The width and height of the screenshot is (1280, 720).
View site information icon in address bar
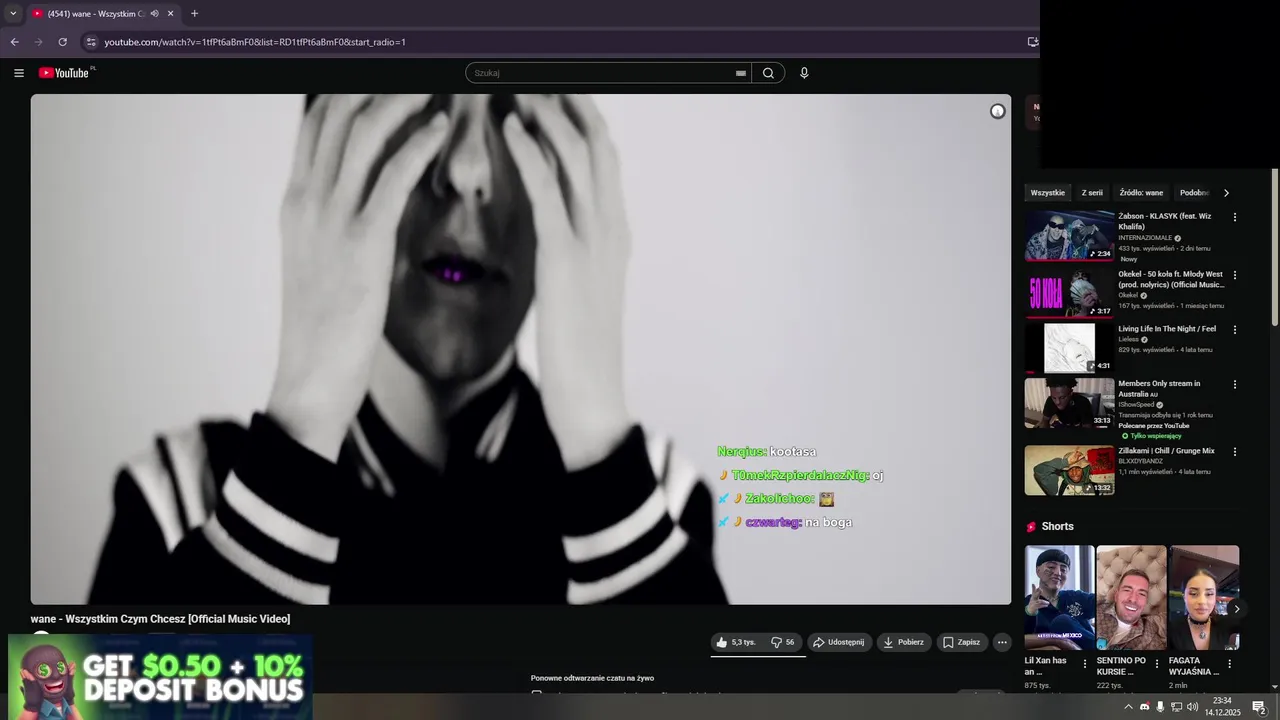pyautogui.click(x=91, y=42)
